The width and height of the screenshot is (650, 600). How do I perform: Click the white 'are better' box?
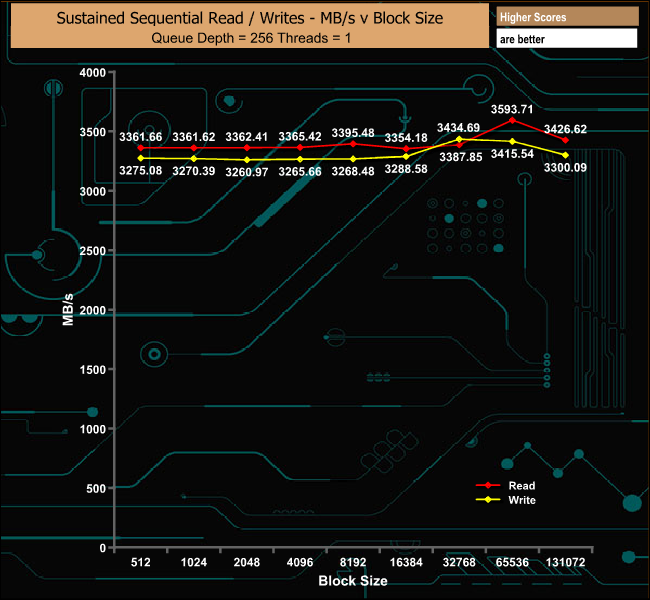coord(567,39)
